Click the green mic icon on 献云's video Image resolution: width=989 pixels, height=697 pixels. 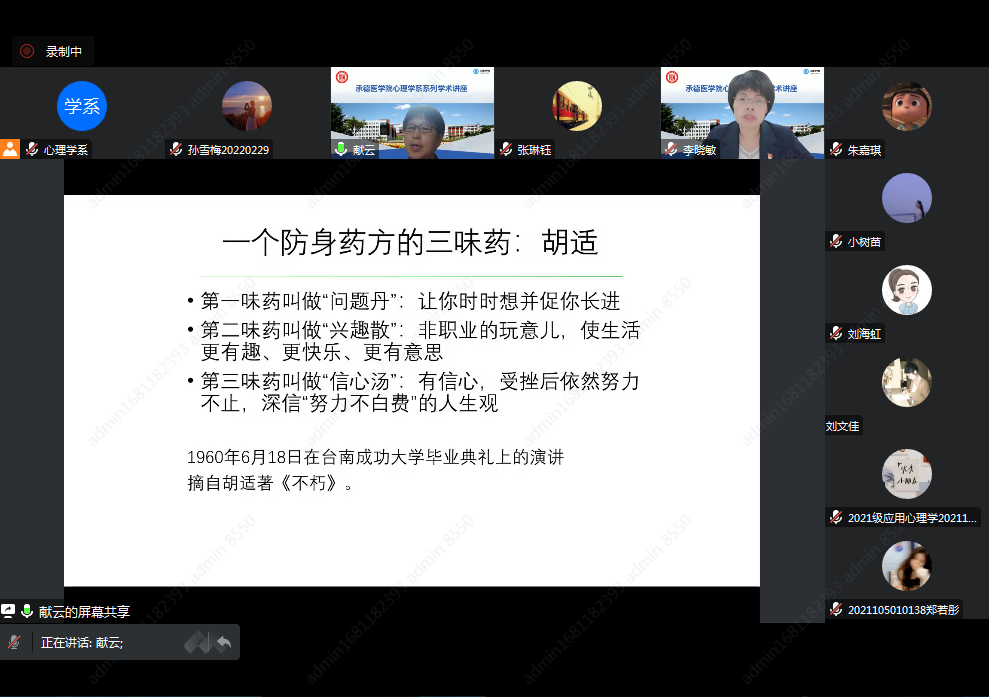pyautogui.click(x=341, y=149)
